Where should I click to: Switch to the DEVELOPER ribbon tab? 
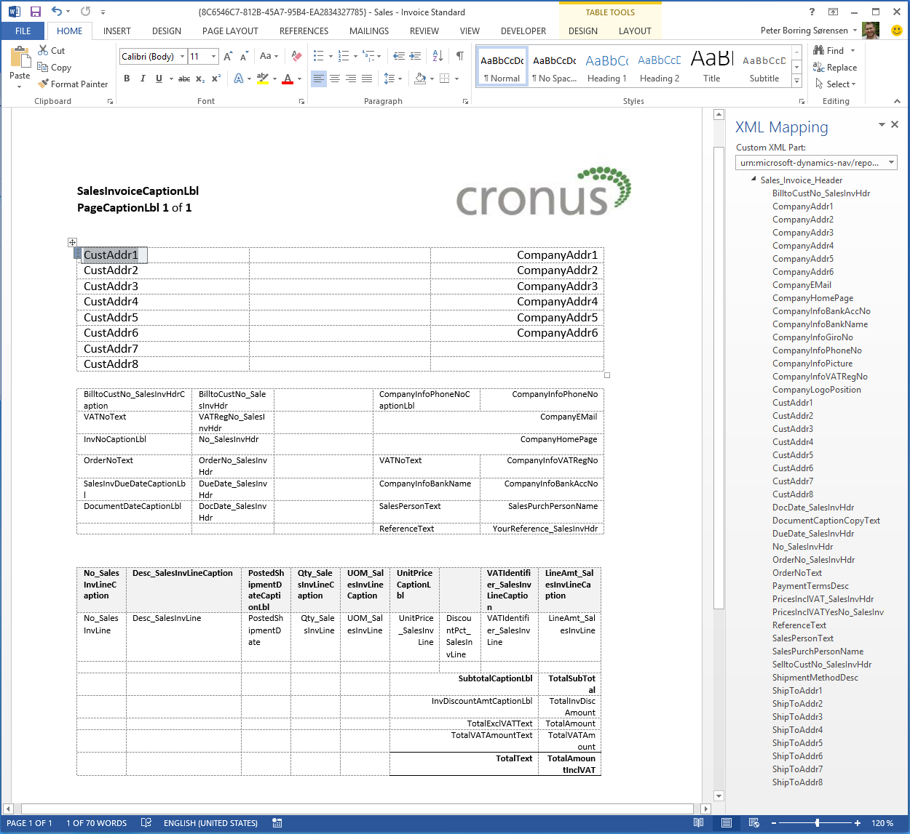[x=523, y=31]
